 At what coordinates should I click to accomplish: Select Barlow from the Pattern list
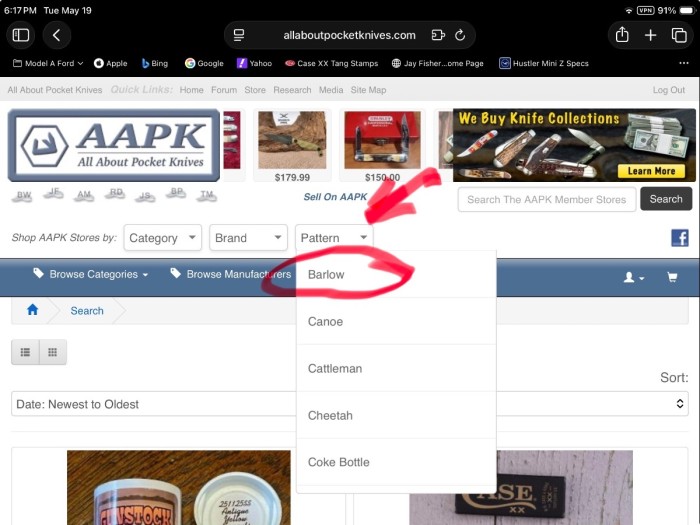(396, 274)
